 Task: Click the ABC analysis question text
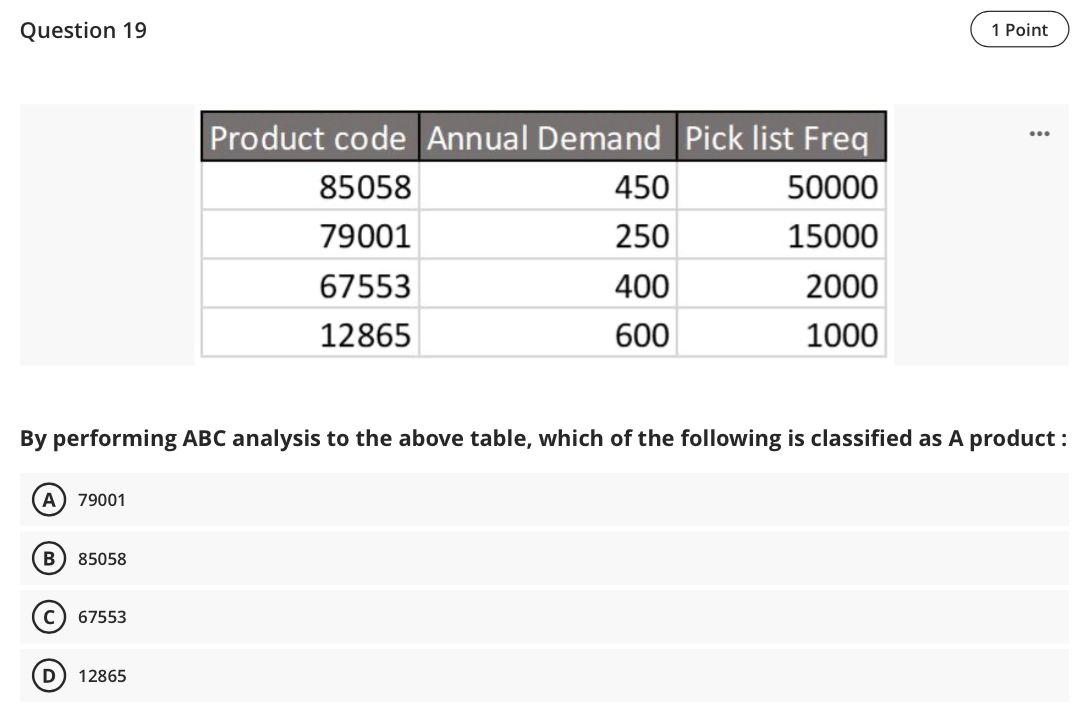[544, 438]
